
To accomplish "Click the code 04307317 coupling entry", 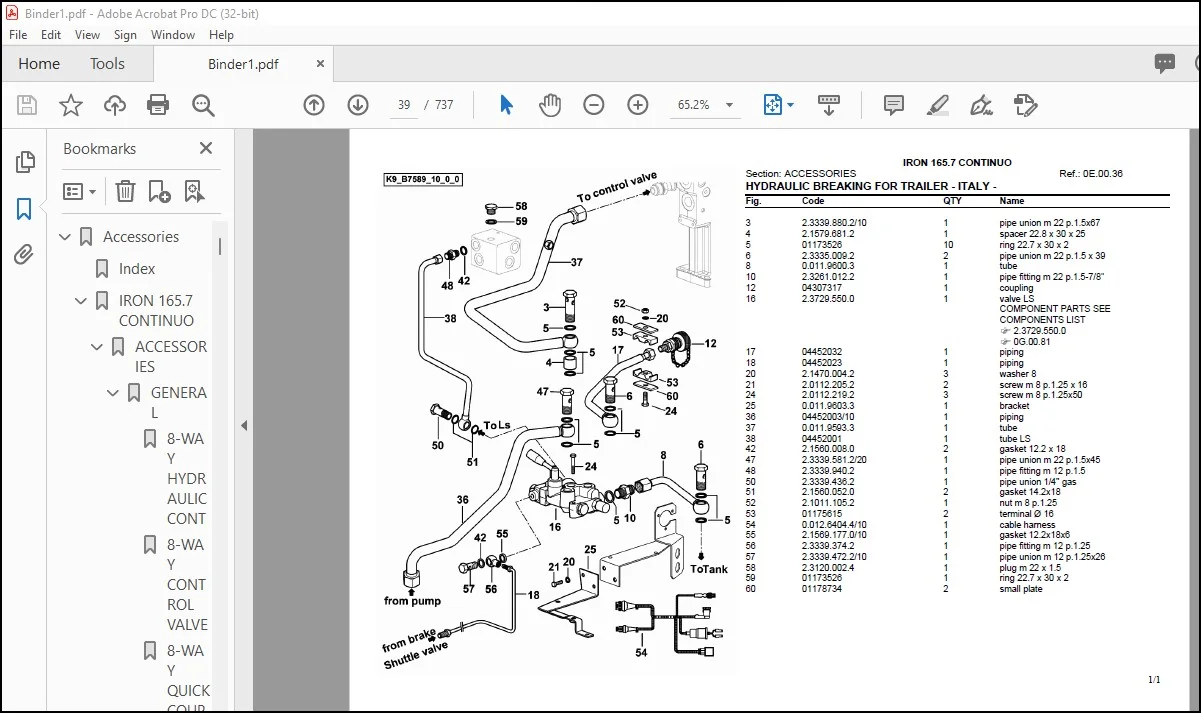I will tap(822, 287).
